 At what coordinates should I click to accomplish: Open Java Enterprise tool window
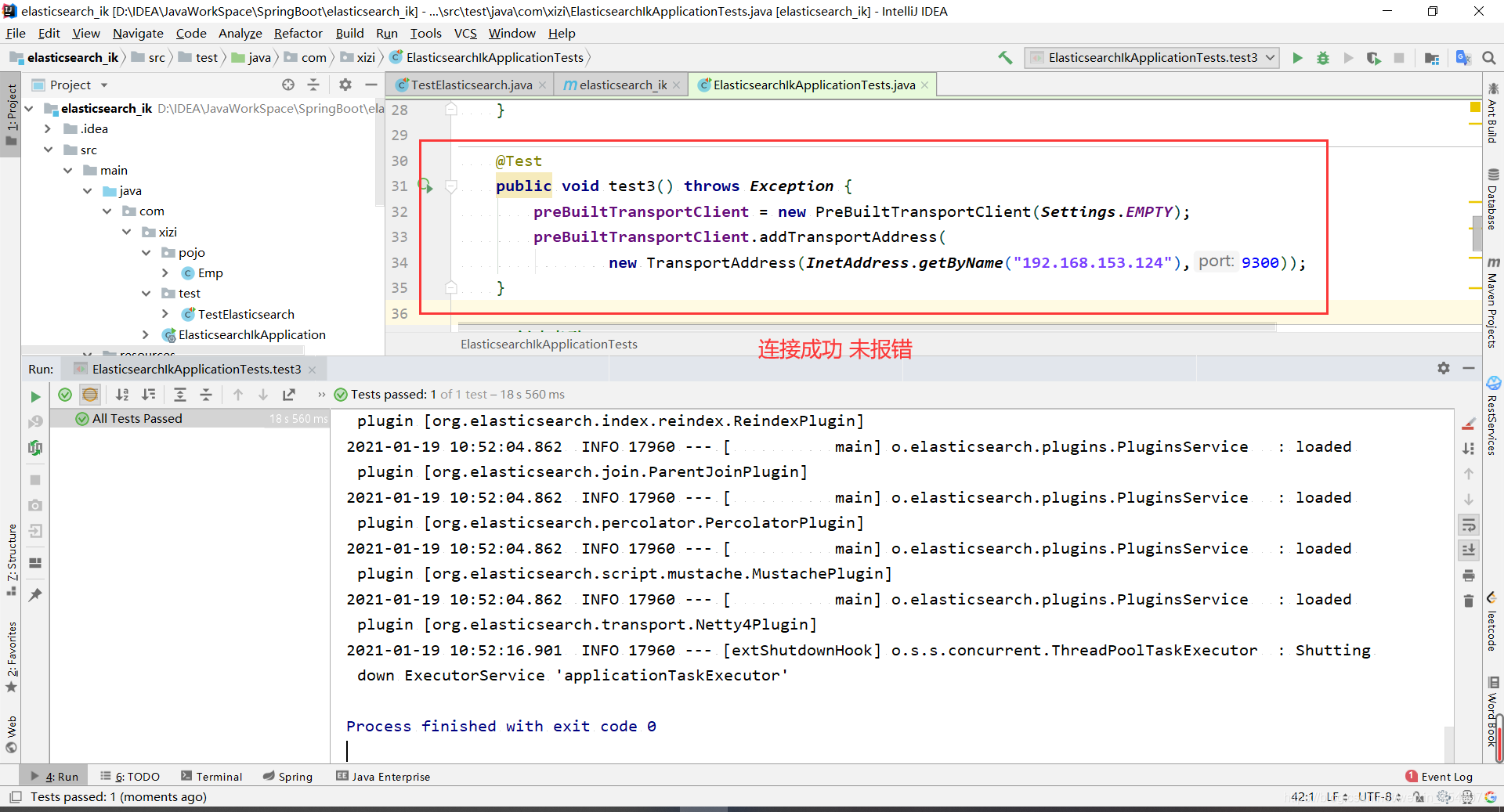pyautogui.click(x=383, y=776)
